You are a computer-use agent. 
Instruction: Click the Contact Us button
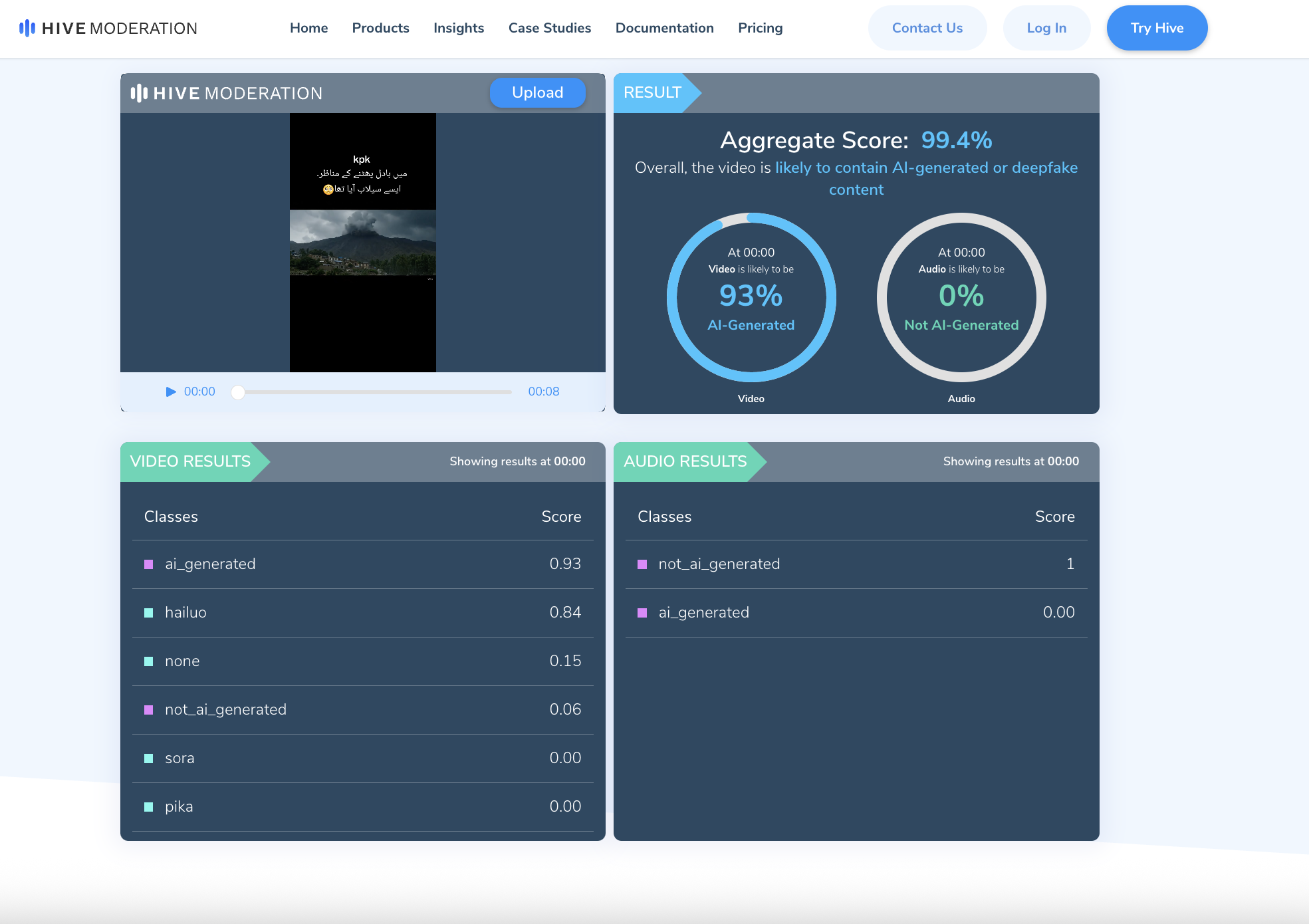927,28
